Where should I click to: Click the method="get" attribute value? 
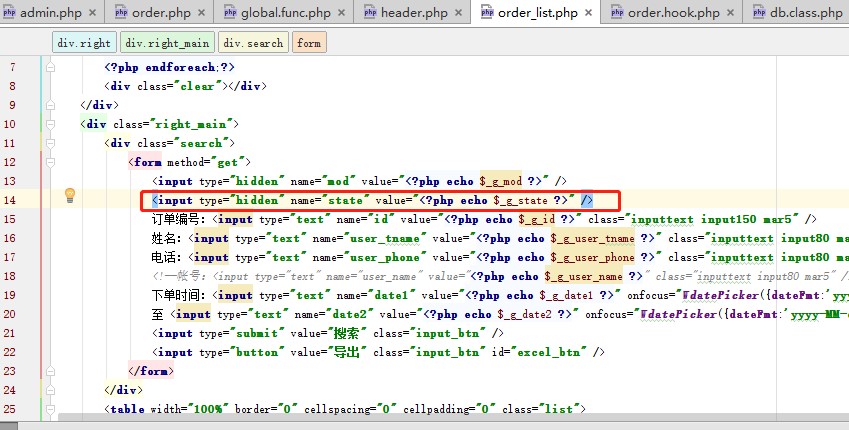(227, 162)
